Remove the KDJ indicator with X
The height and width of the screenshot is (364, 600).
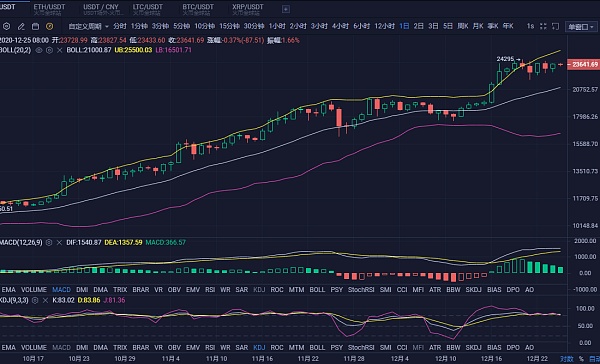[x=45, y=300]
